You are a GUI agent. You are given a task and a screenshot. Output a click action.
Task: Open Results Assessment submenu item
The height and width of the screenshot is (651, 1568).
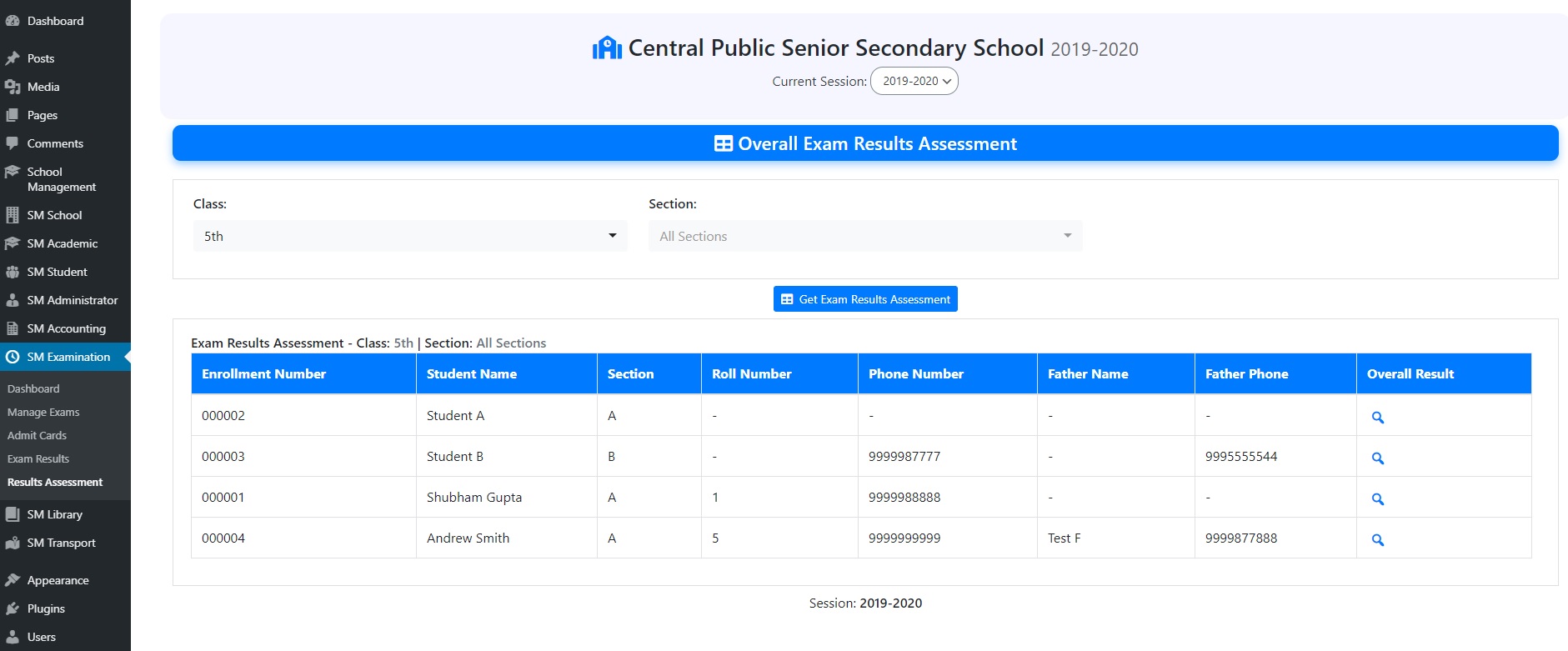55,482
